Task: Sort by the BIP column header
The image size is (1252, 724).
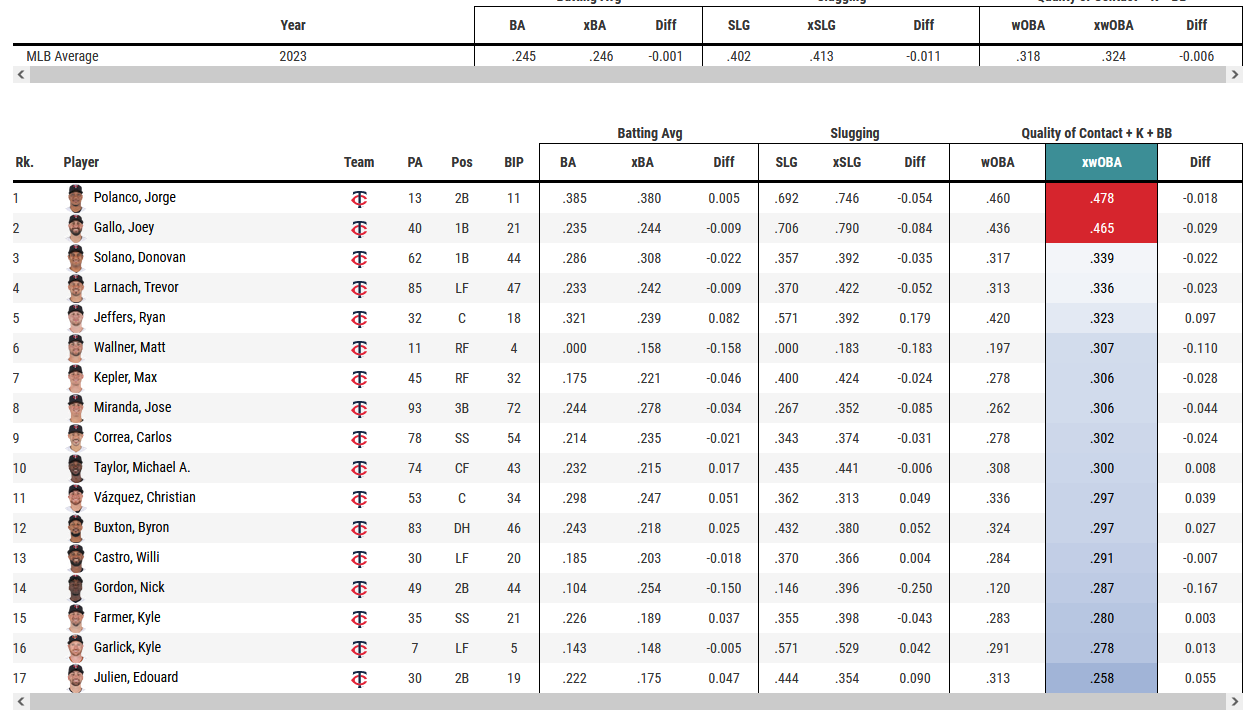Action: click(x=514, y=162)
